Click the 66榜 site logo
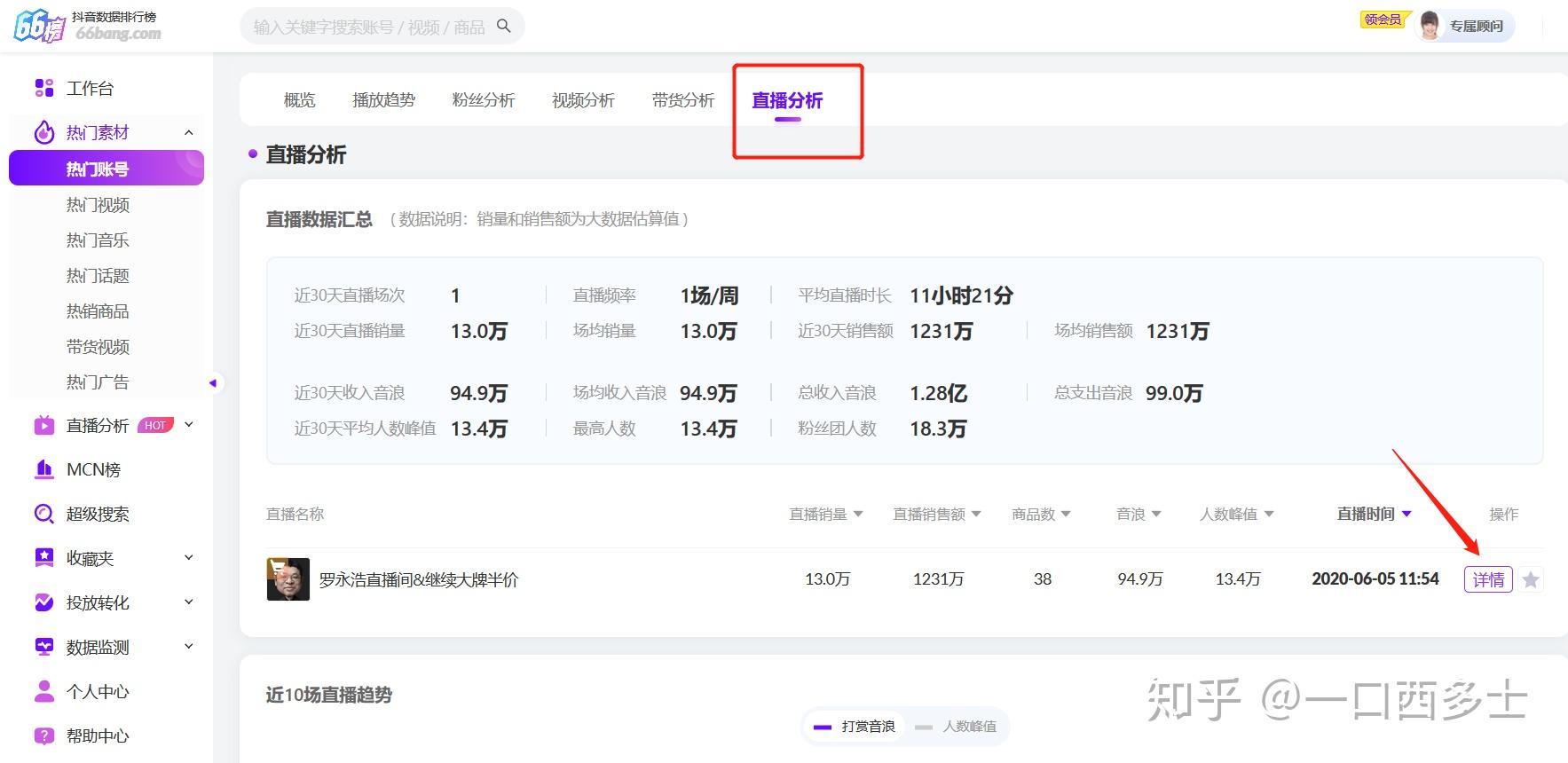Viewport: 1568px width, 763px height. [87, 27]
